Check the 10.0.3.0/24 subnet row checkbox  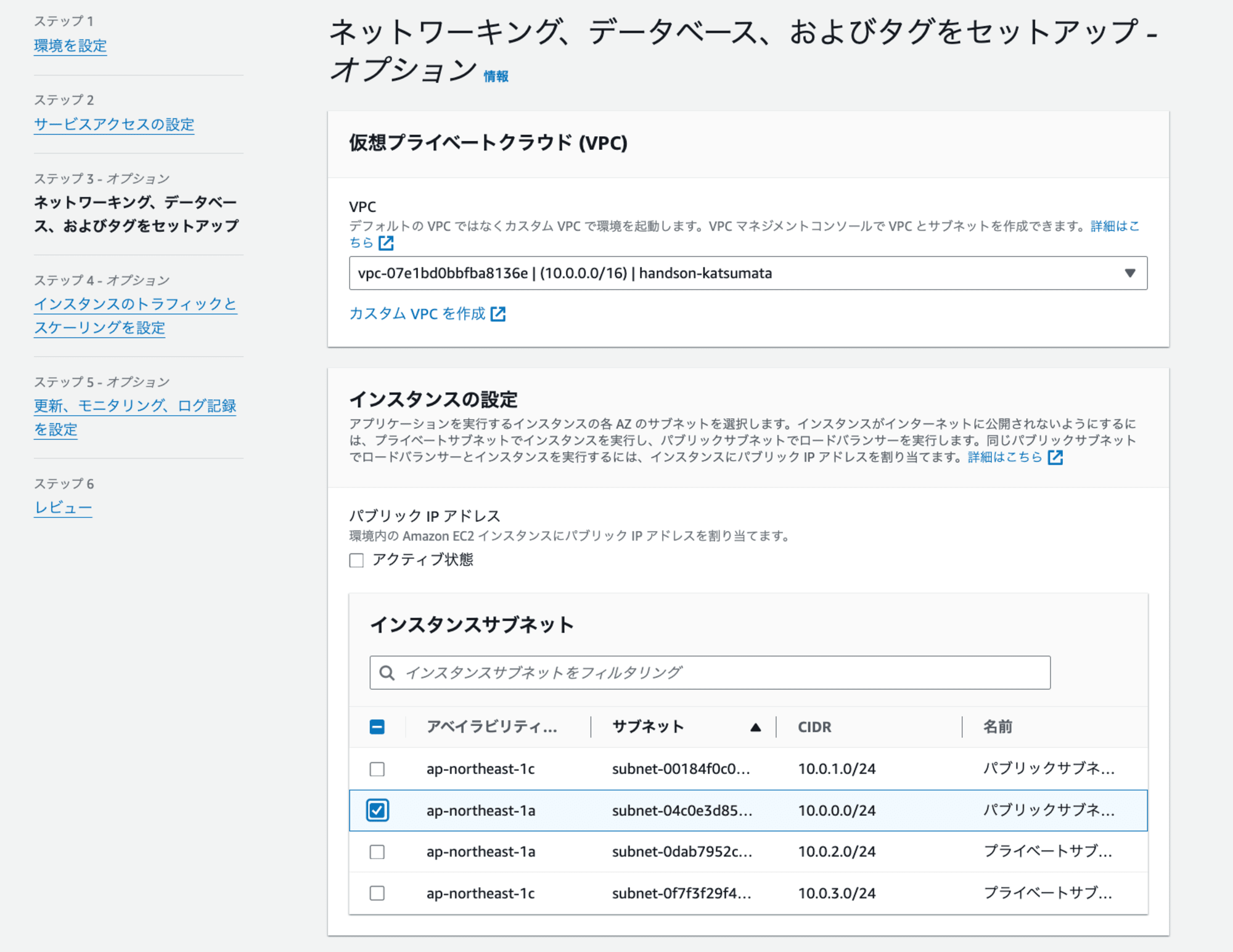377,893
